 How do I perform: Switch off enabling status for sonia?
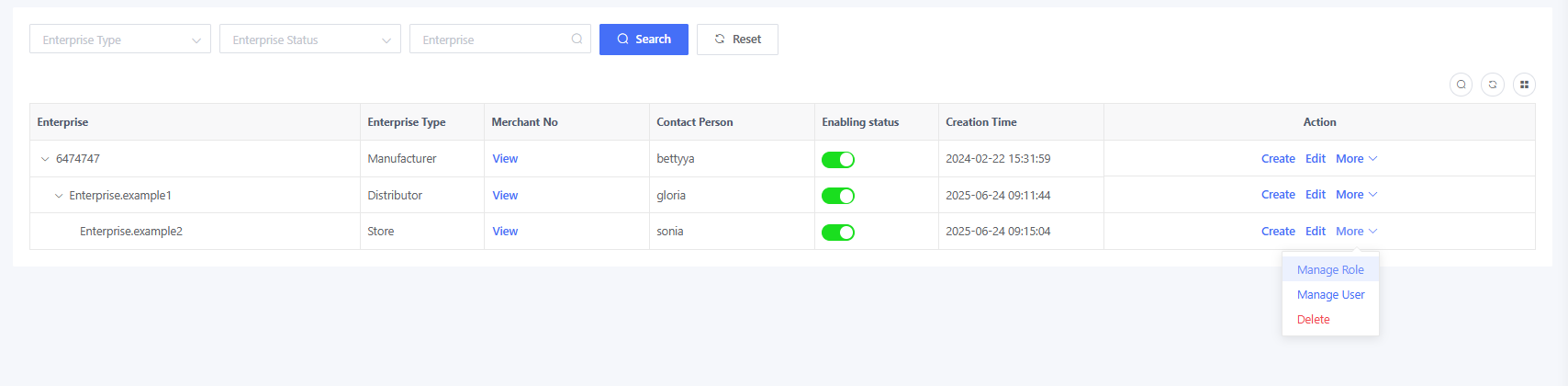point(837,233)
